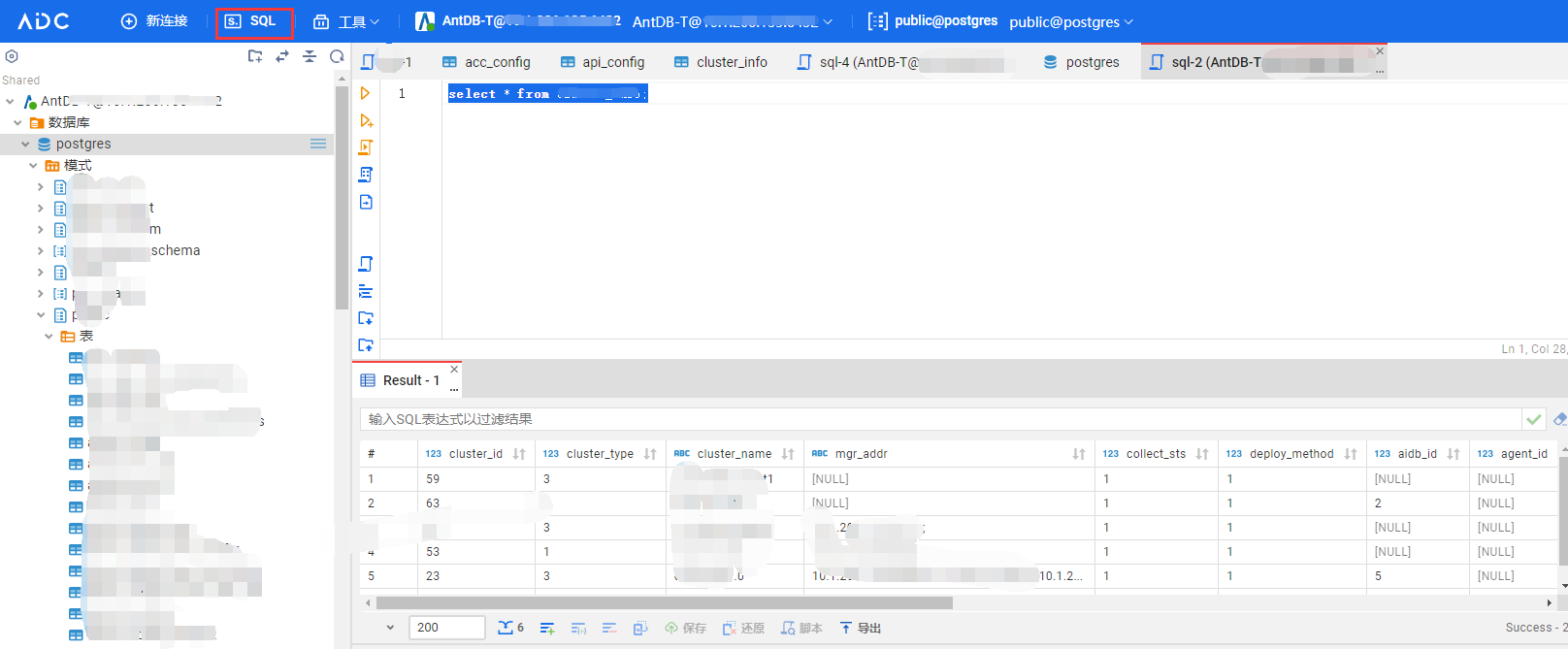Click cluster_id cell with value 59
The width and height of the screenshot is (1568, 649).
pyautogui.click(x=476, y=479)
